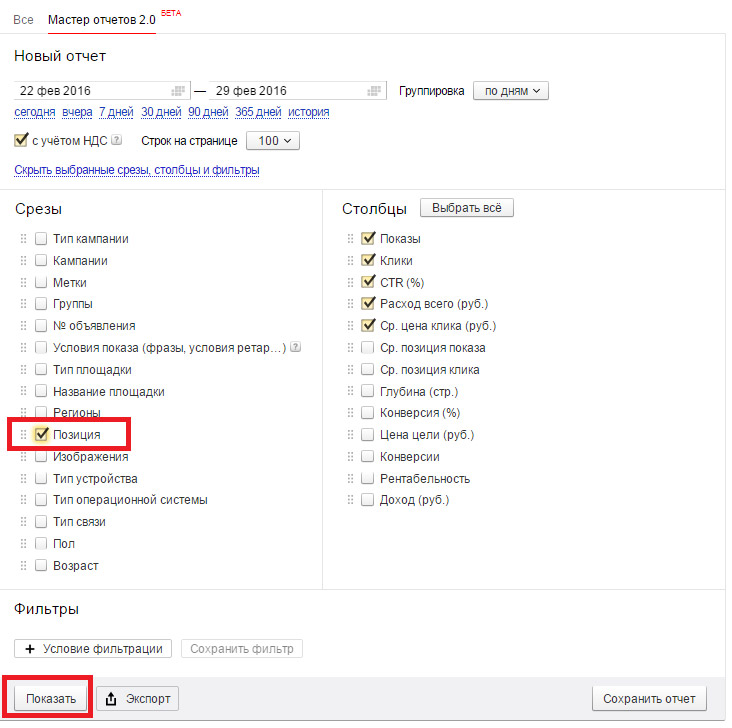The height and width of the screenshot is (728, 732).
Task: Grab the drag handle beside Тип кампании
Action: [23, 239]
